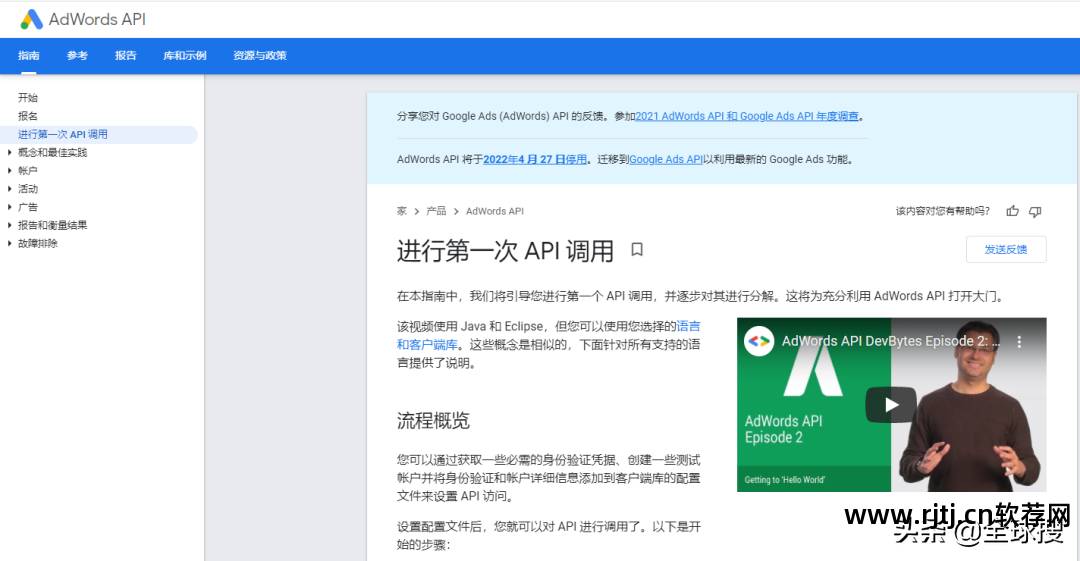Expand the 概念和最佳实践 sidebar section
Screen dimensions: 1080x561
(10, 152)
